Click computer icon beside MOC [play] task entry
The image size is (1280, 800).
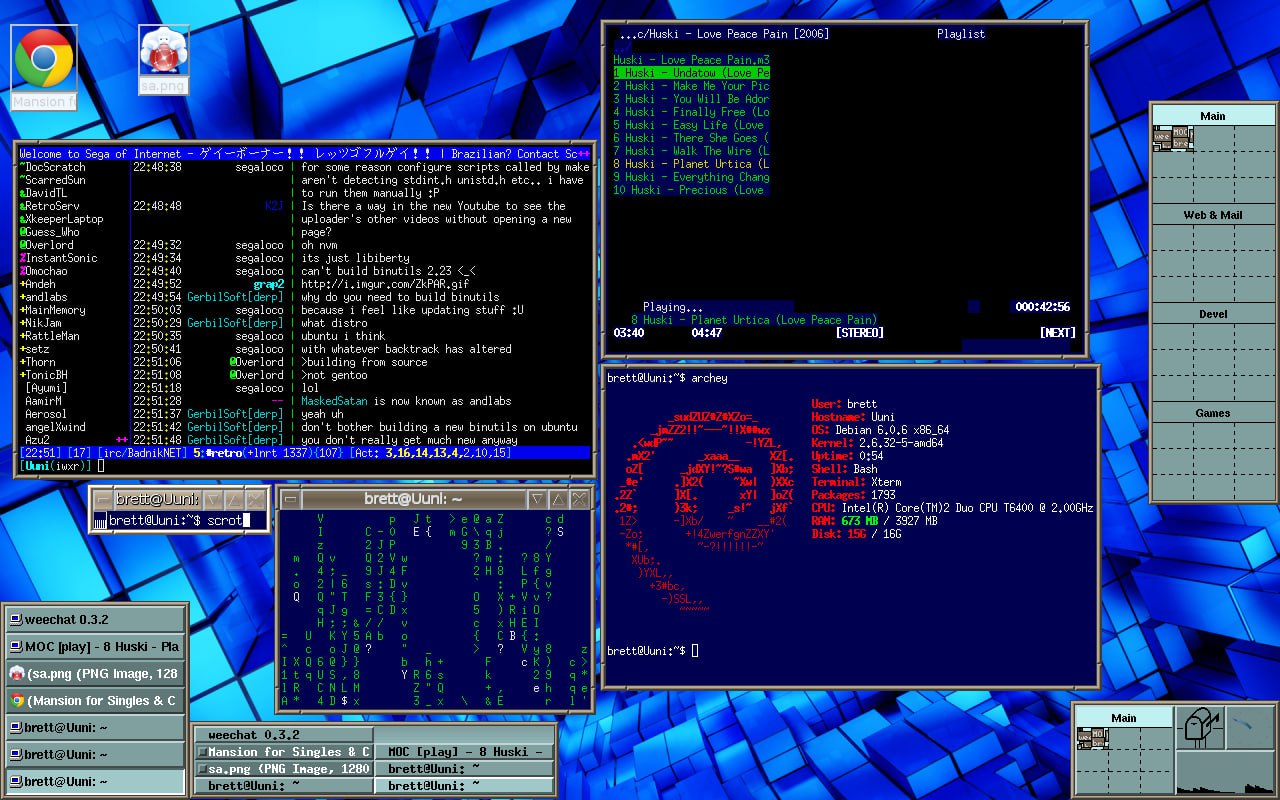pyautogui.click(x=16, y=646)
